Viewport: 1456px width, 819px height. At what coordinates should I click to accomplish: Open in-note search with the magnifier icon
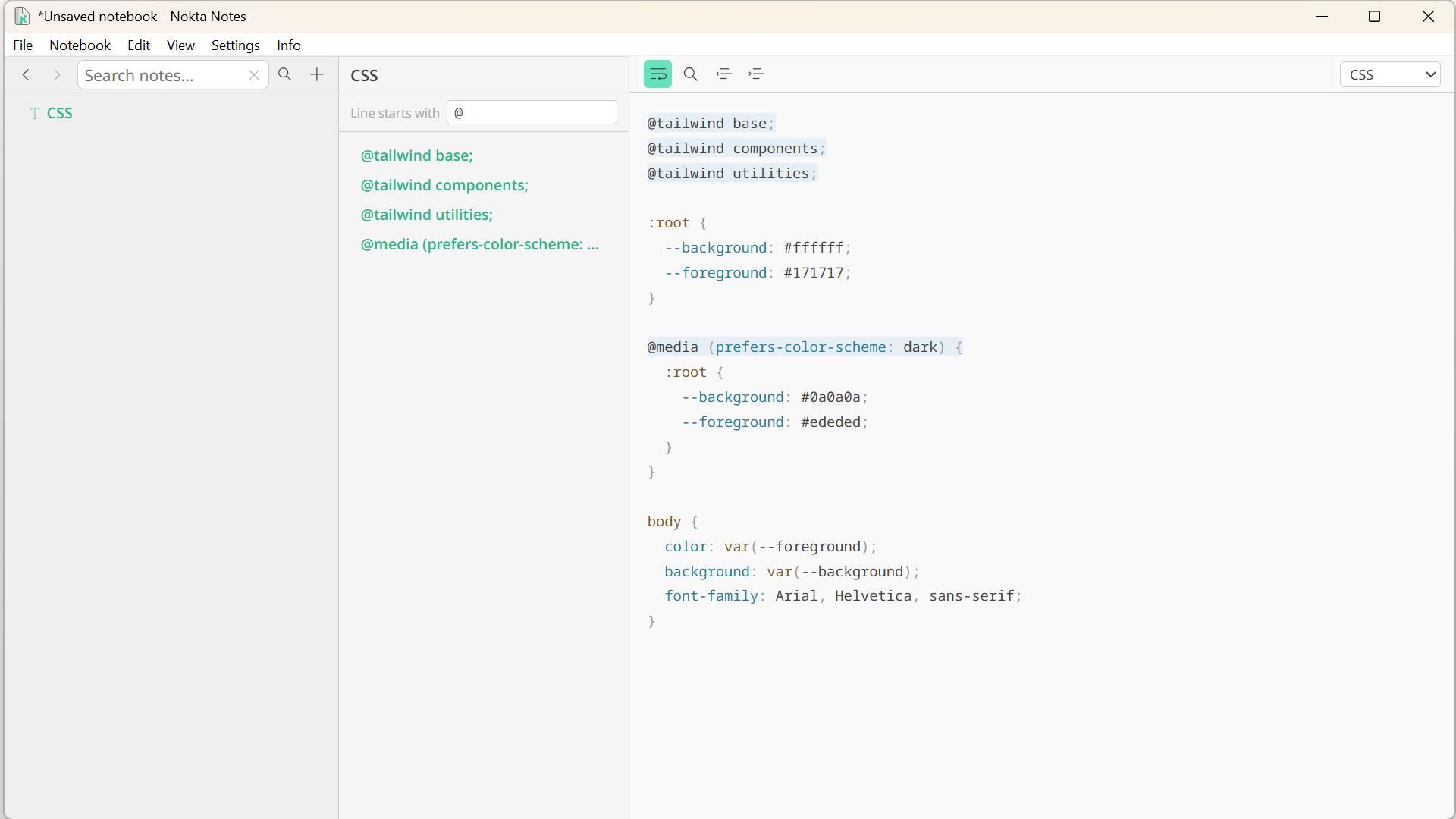691,74
